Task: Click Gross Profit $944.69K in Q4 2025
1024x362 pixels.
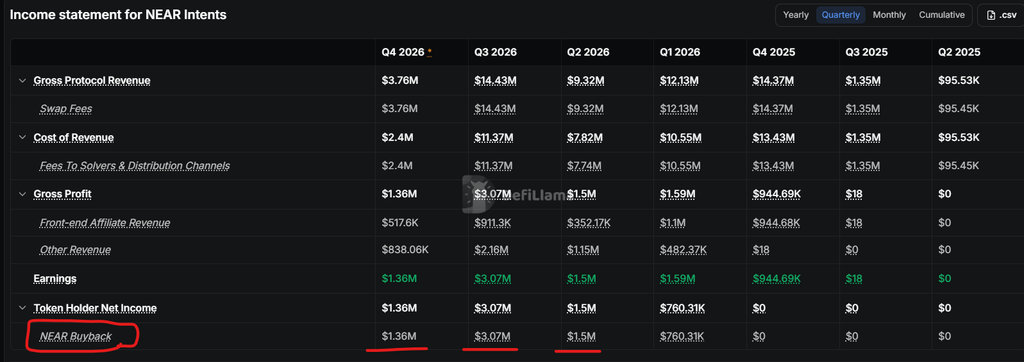Action: coord(776,194)
